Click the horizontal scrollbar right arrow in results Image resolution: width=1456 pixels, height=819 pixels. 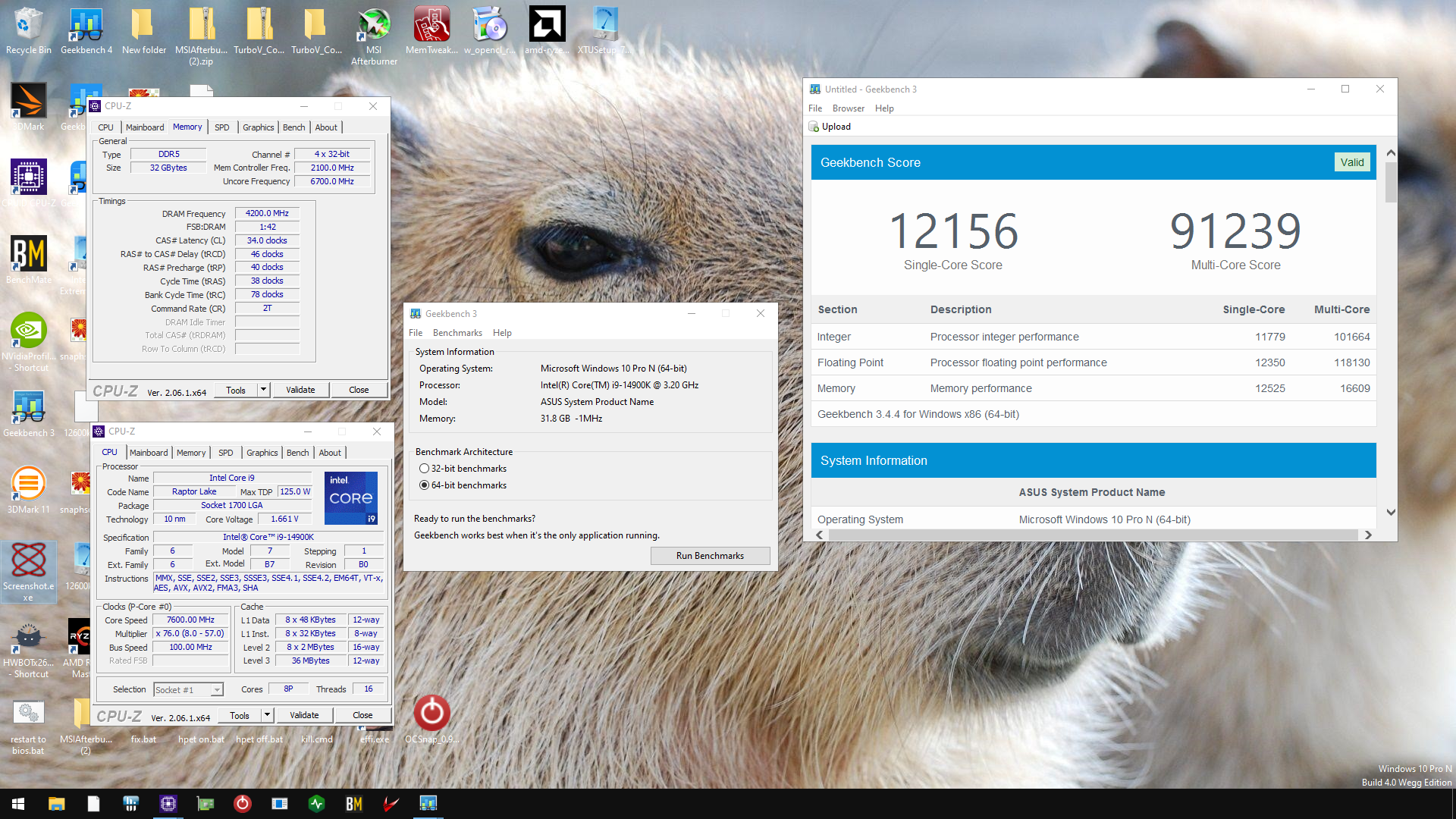click(1368, 535)
